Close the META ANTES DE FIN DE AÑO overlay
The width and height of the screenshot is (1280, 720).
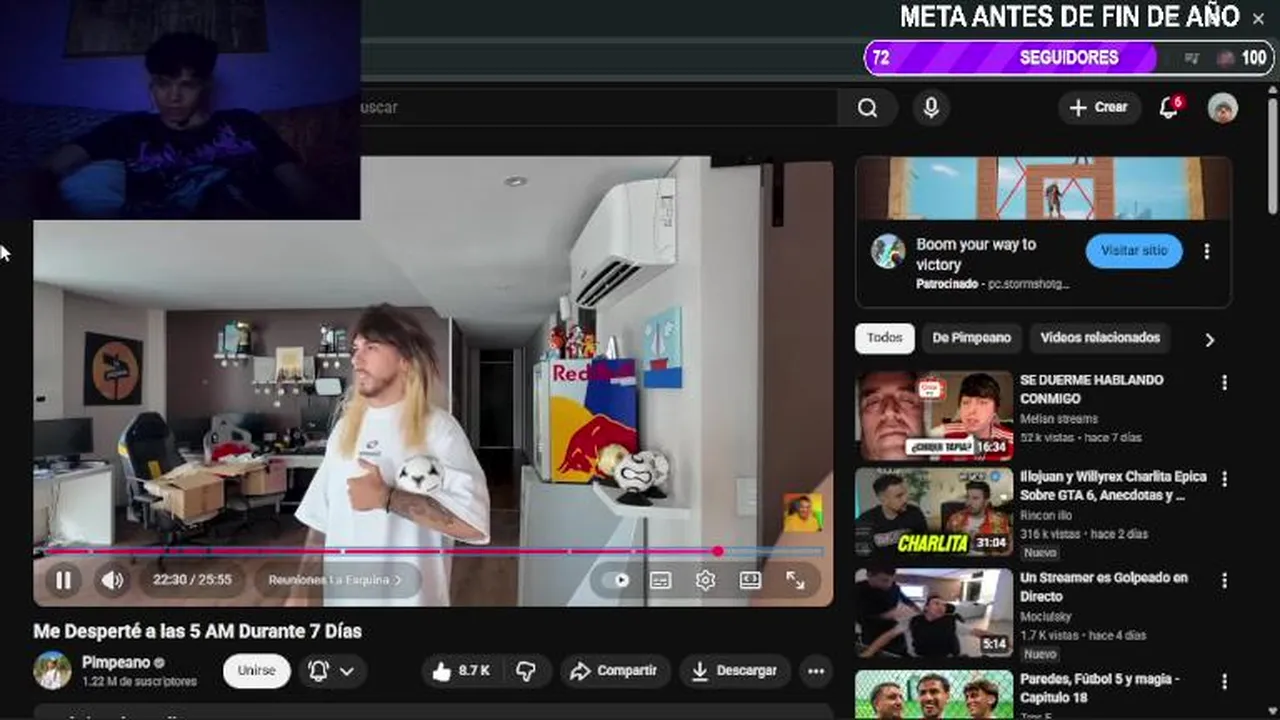(x=1258, y=18)
